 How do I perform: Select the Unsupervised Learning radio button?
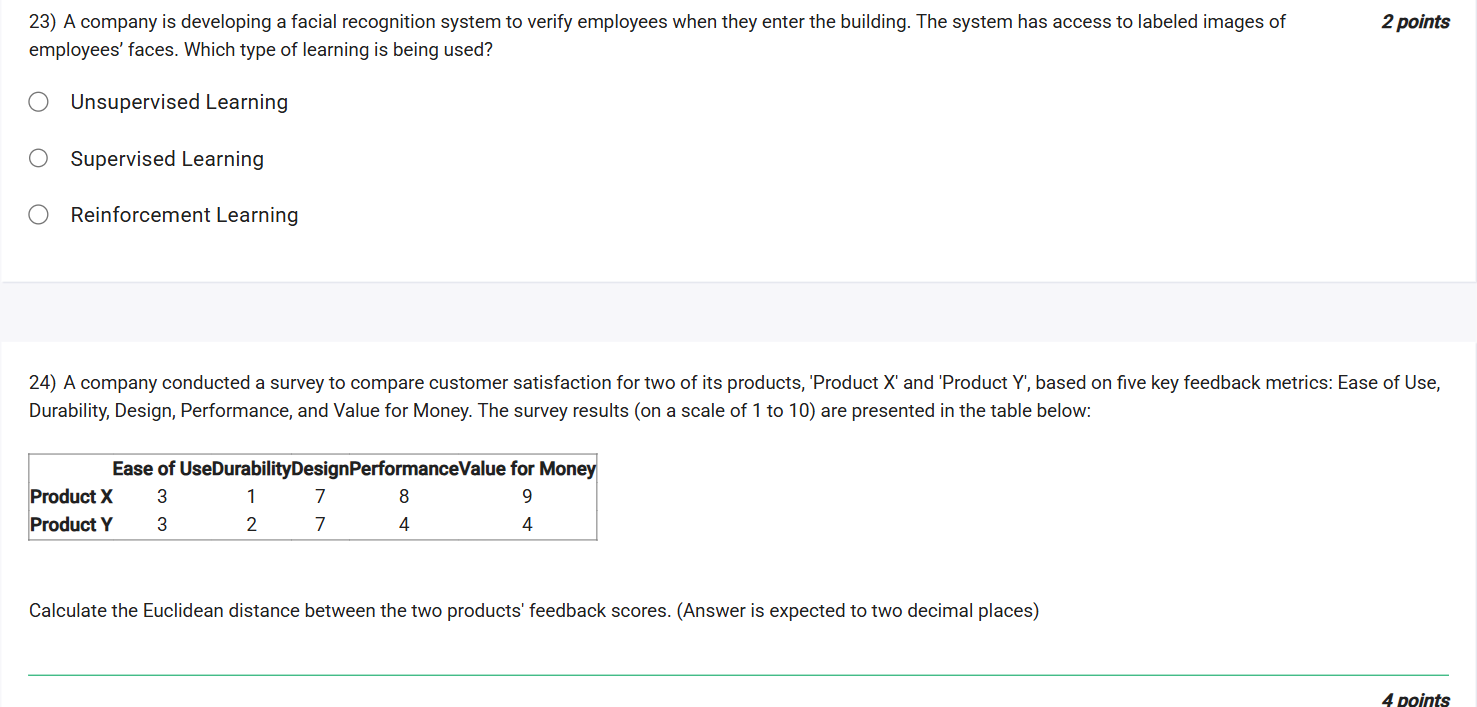(38, 101)
